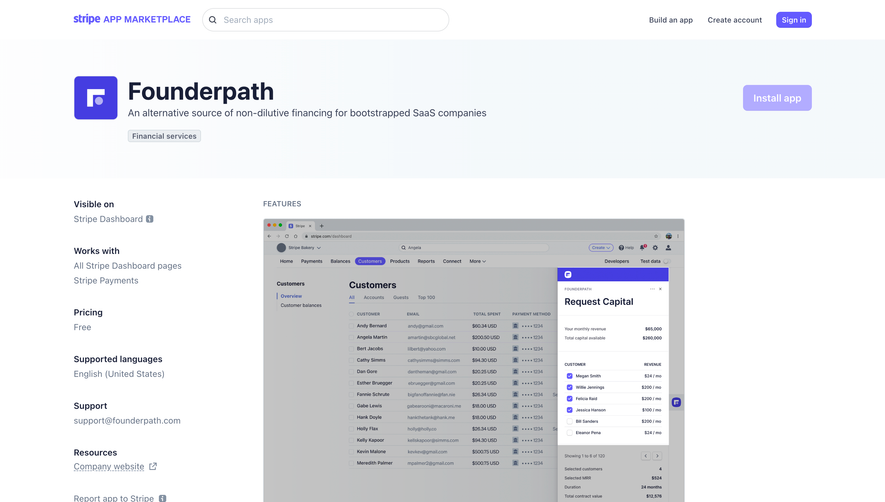This screenshot has height=502, width=885.
Task: In features screenshot, click bank icon in Cathy Simms row
Action: pos(515,360)
